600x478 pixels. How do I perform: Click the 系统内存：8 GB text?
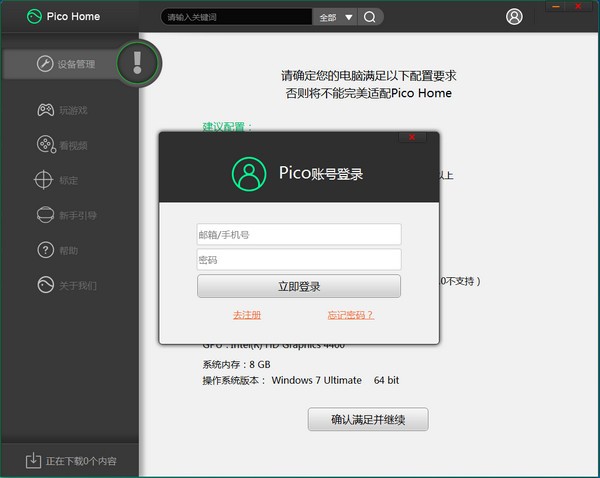(236, 364)
